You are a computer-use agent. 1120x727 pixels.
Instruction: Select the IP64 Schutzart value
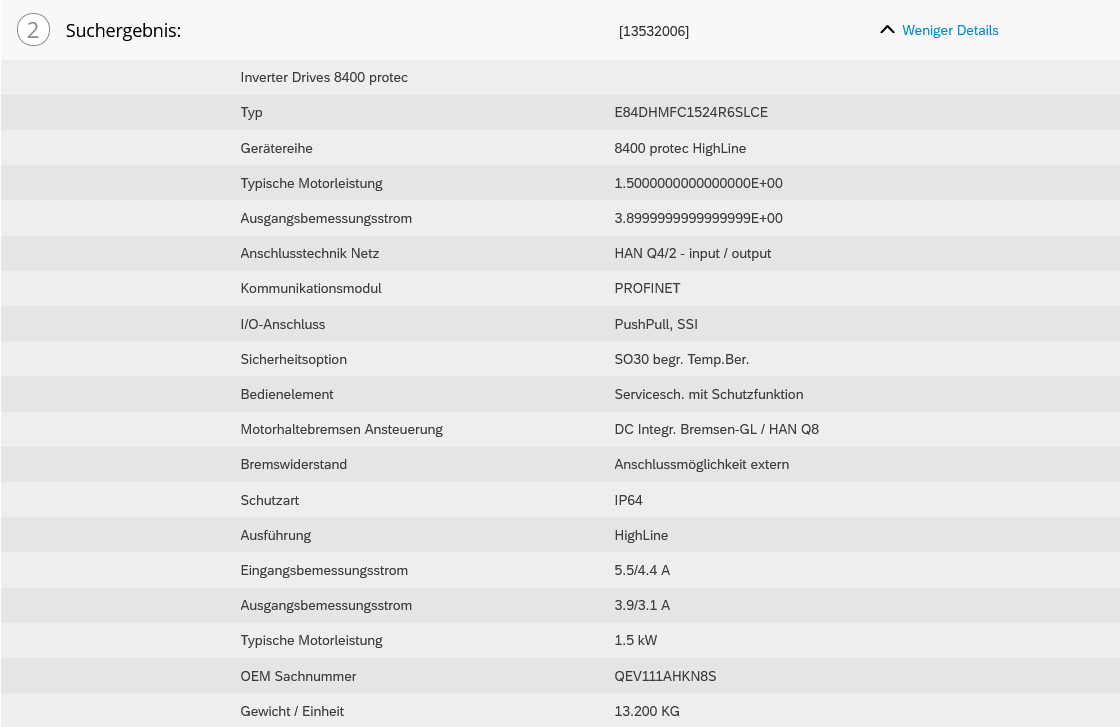tap(628, 500)
